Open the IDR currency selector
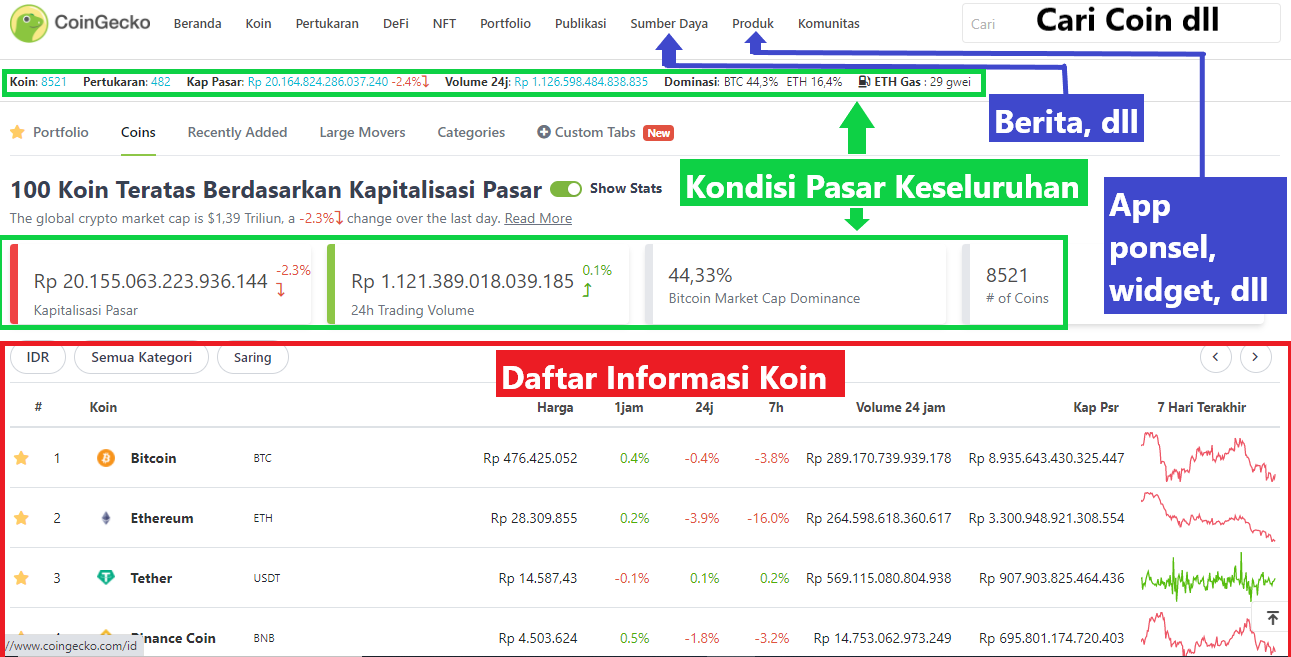 [38, 357]
